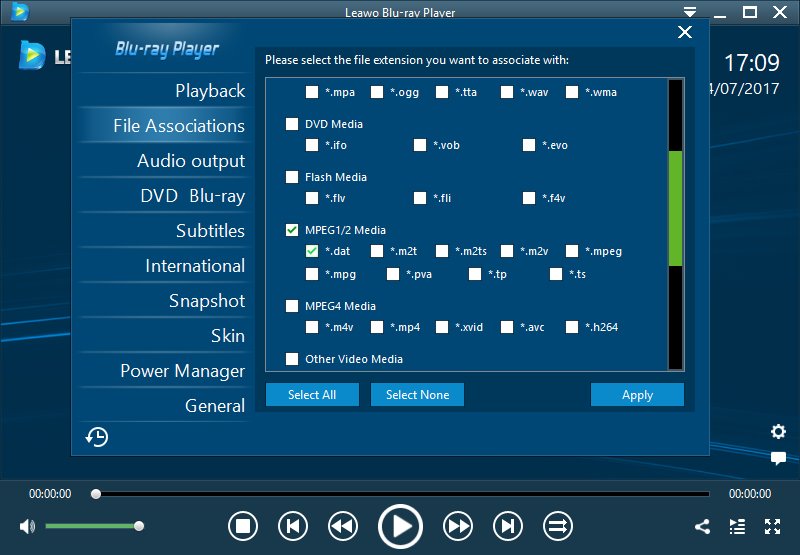Click the restore defaults clock icon
The image size is (800, 555).
coord(97,437)
